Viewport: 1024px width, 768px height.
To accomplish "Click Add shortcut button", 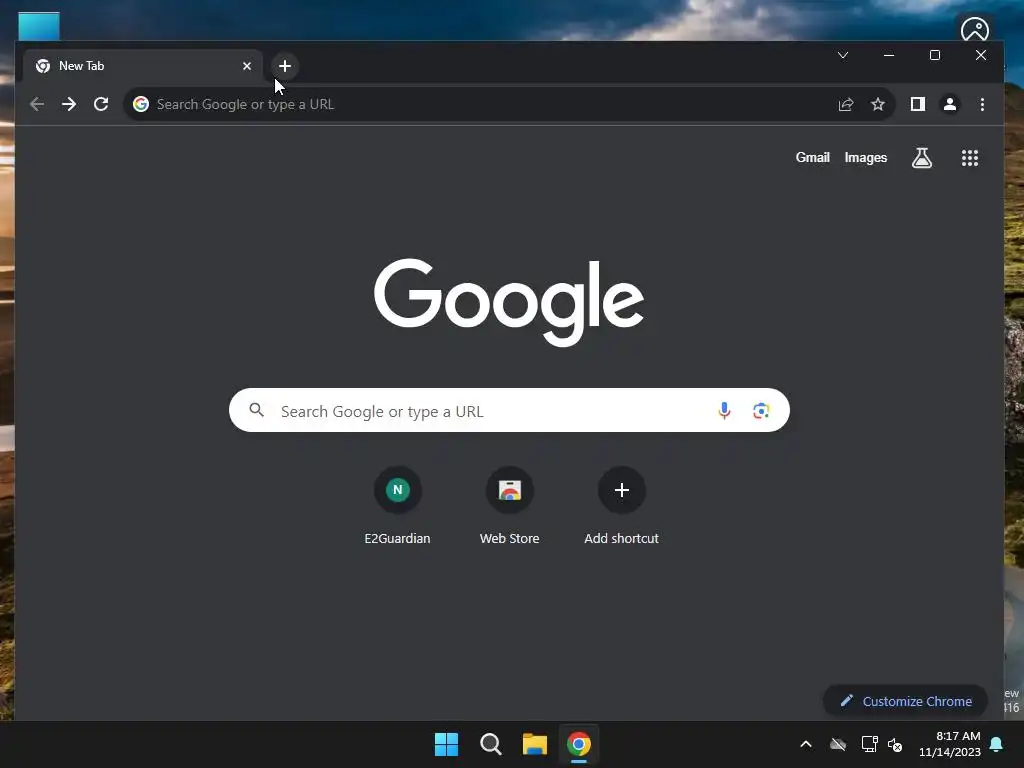I will (622, 507).
